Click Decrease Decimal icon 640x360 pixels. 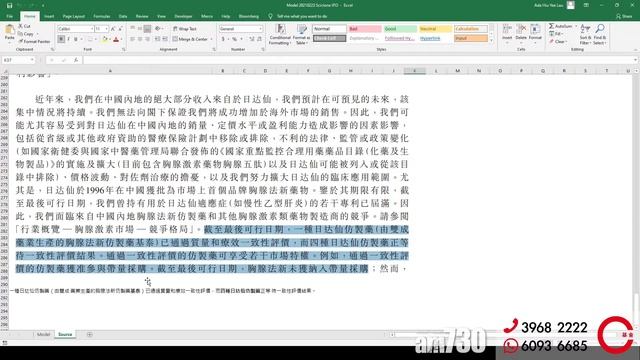259,39
